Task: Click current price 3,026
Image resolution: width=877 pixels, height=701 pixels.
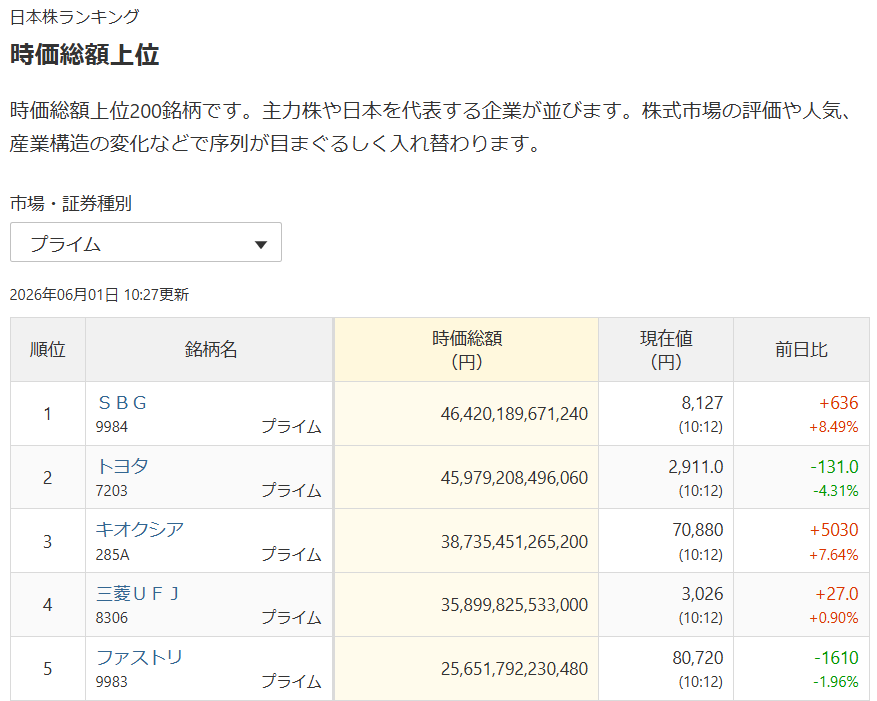Action: [x=702, y=594]
